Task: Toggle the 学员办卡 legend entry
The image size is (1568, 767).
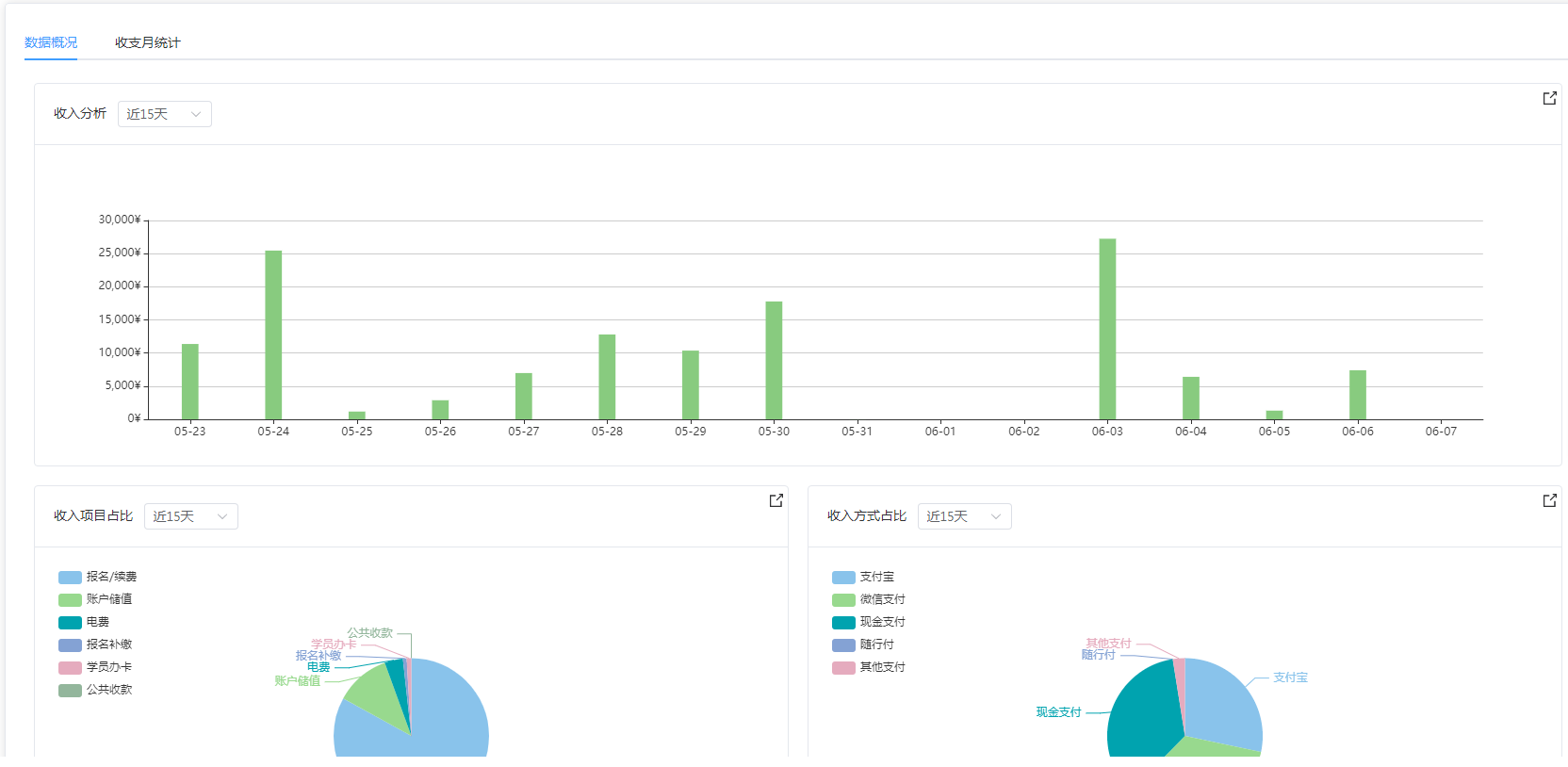Action: [x=95, y=667]
